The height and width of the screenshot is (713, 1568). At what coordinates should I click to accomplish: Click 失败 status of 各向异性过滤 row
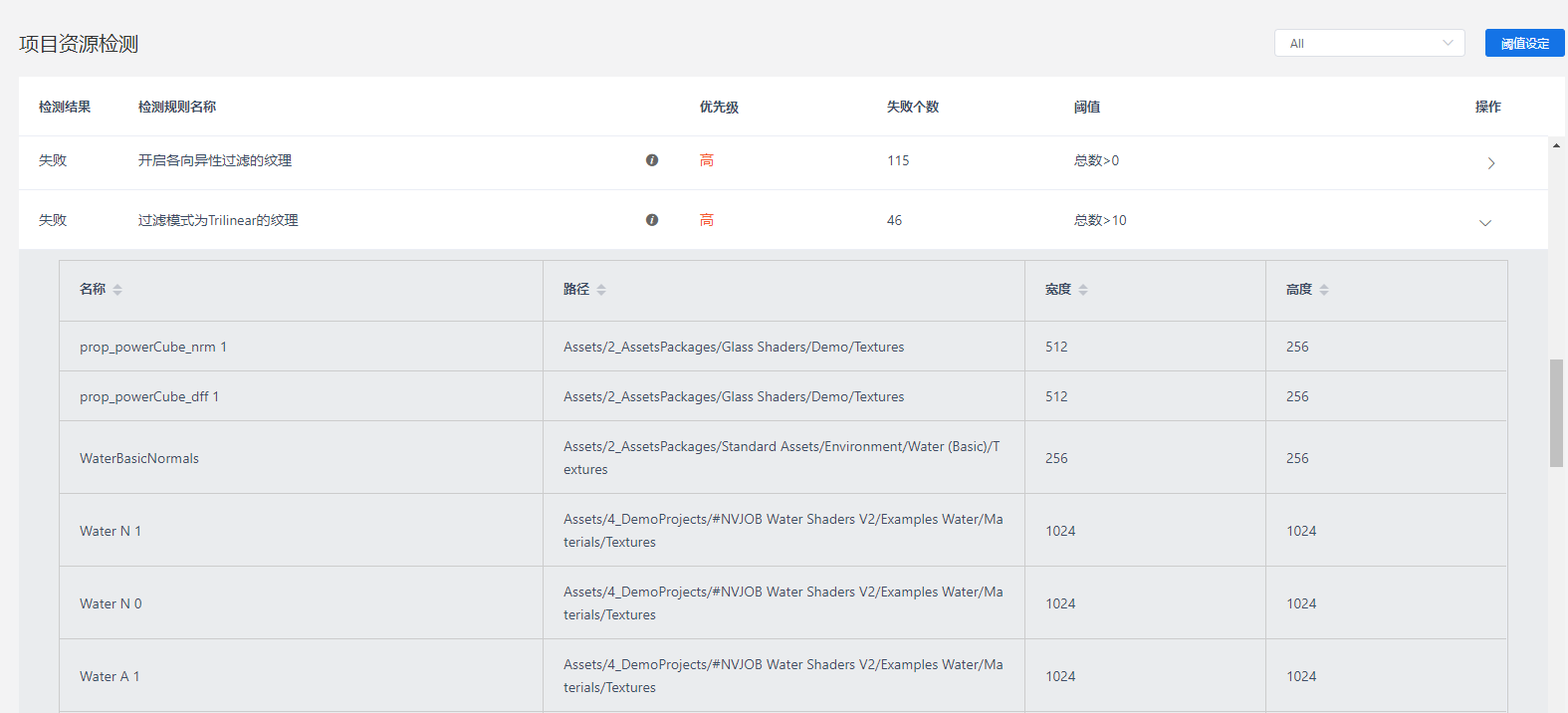click(x=53, y=160)
